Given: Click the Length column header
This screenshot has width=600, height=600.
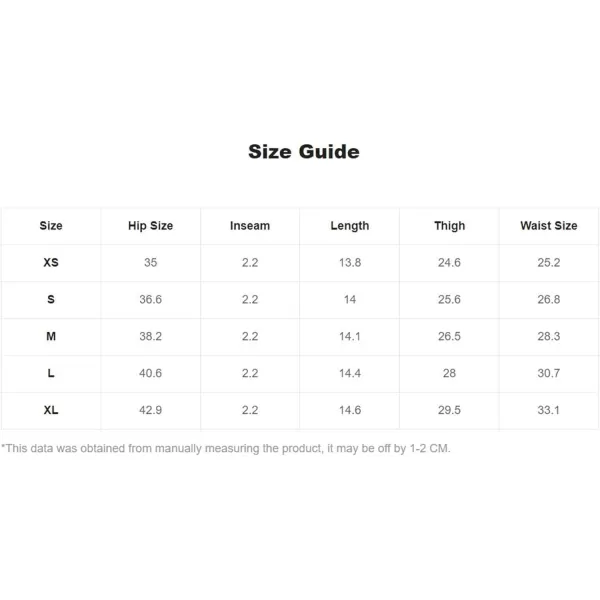Looking at the screenshot, I should coord(350,226).
